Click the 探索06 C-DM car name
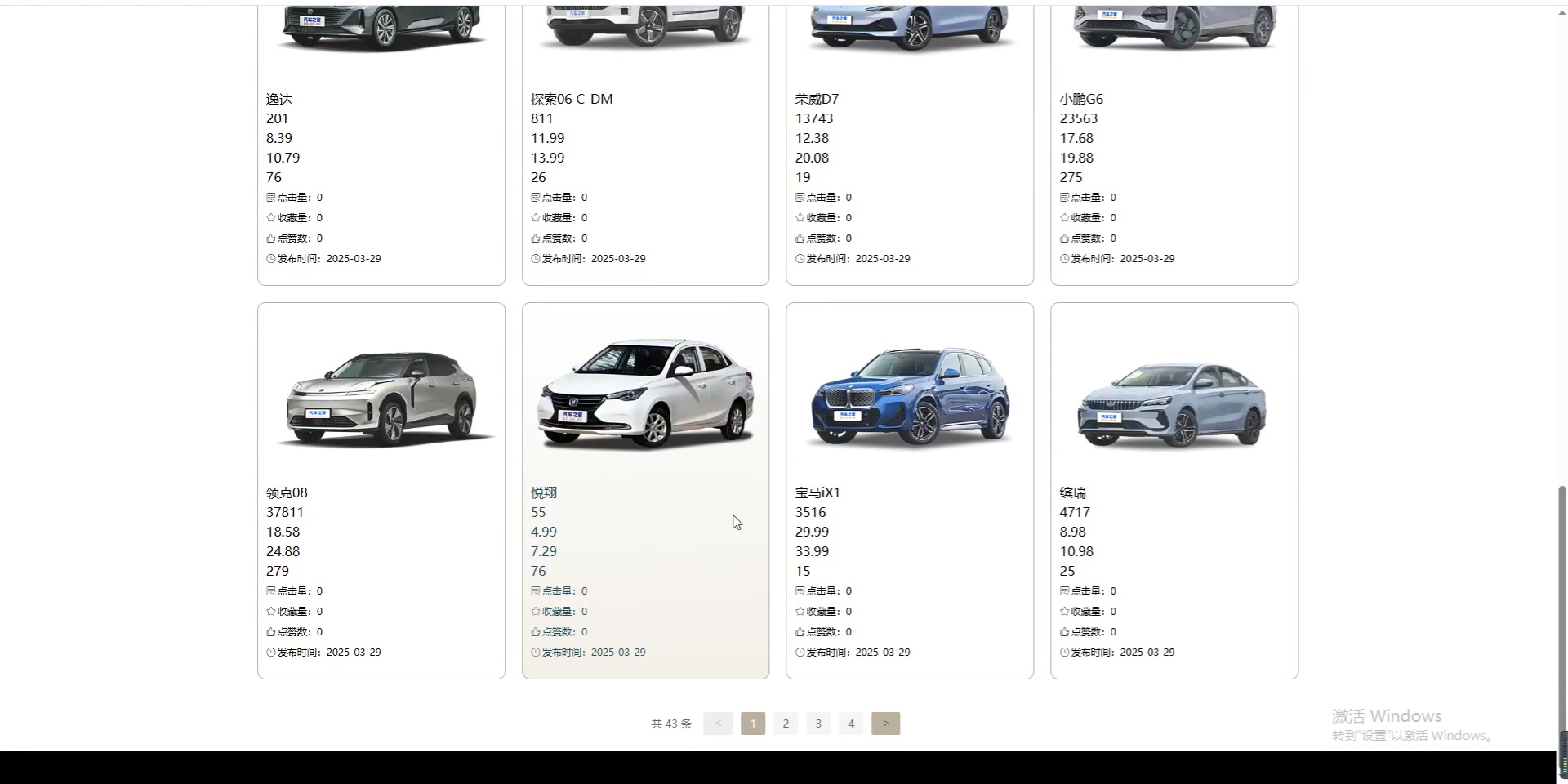This screenshot has width=1568, height=784. [x=572, y=99]
